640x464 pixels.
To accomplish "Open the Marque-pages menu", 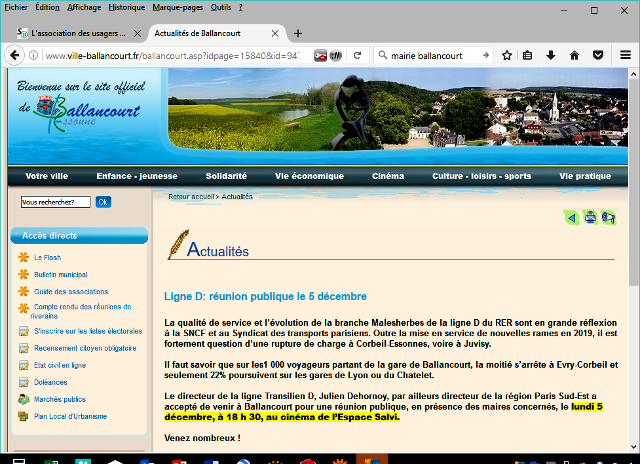I will [178, 7].
